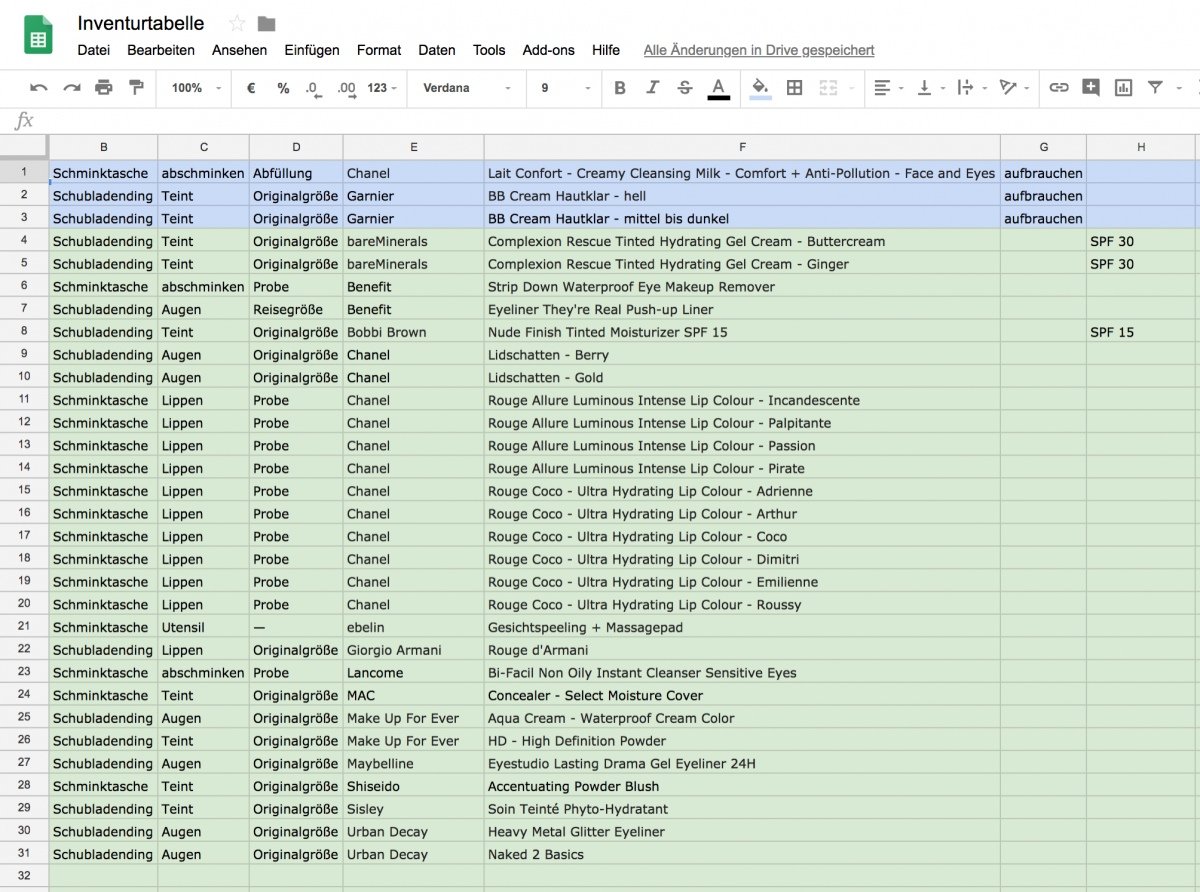The height and width of the screenshot is (892, 1200).
Task: Click the merge cells icon
Action: (x=827, y=88)
